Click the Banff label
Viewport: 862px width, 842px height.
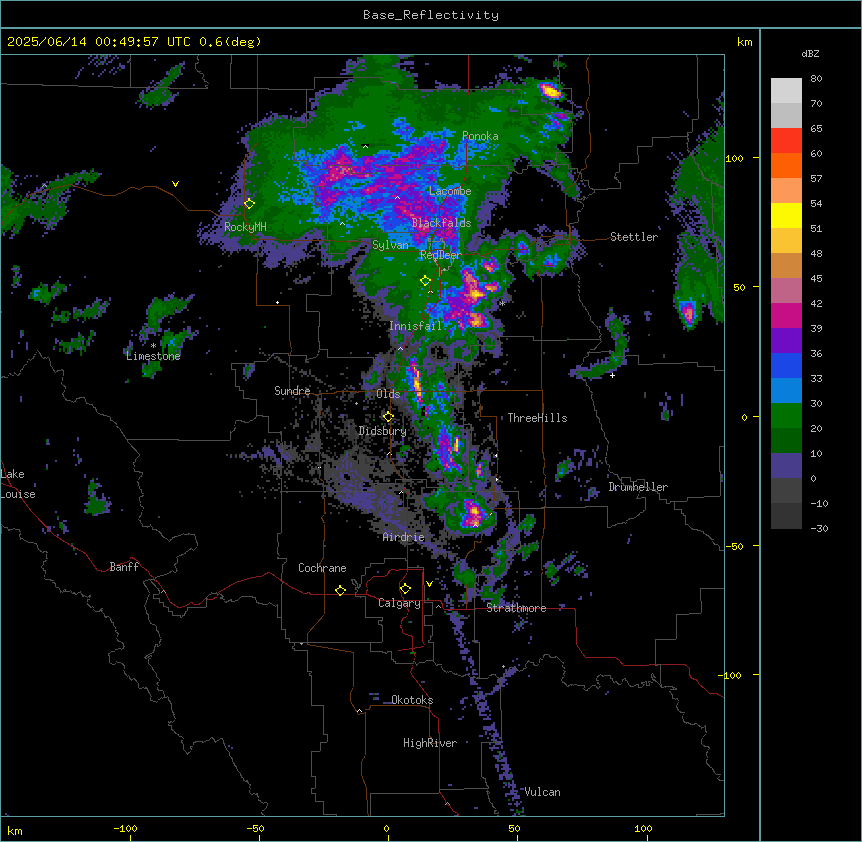pos(124,567)
